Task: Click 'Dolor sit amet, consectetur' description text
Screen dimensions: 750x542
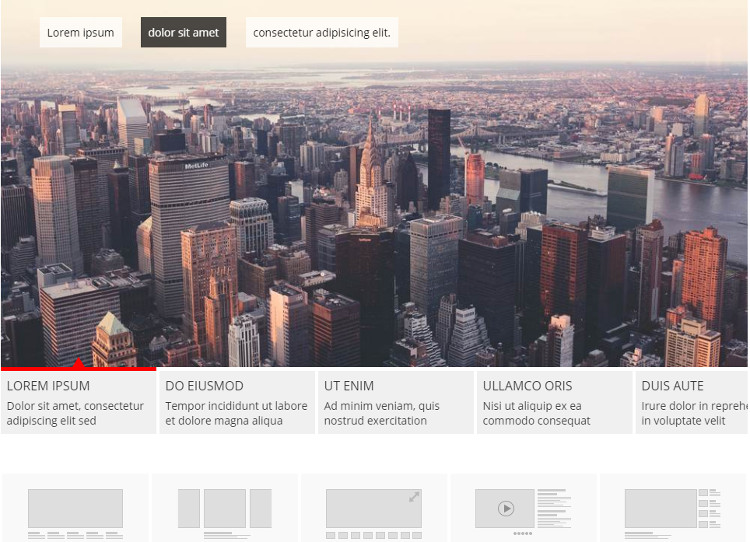Action: [75, 406]
